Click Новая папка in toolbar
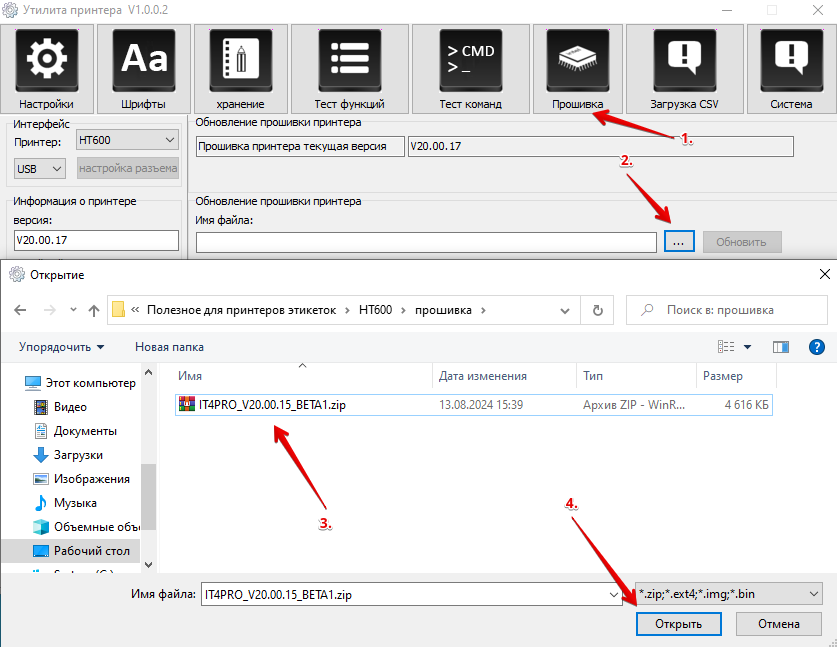The width and height of the screenshot is (837, 647). (169, 347)
